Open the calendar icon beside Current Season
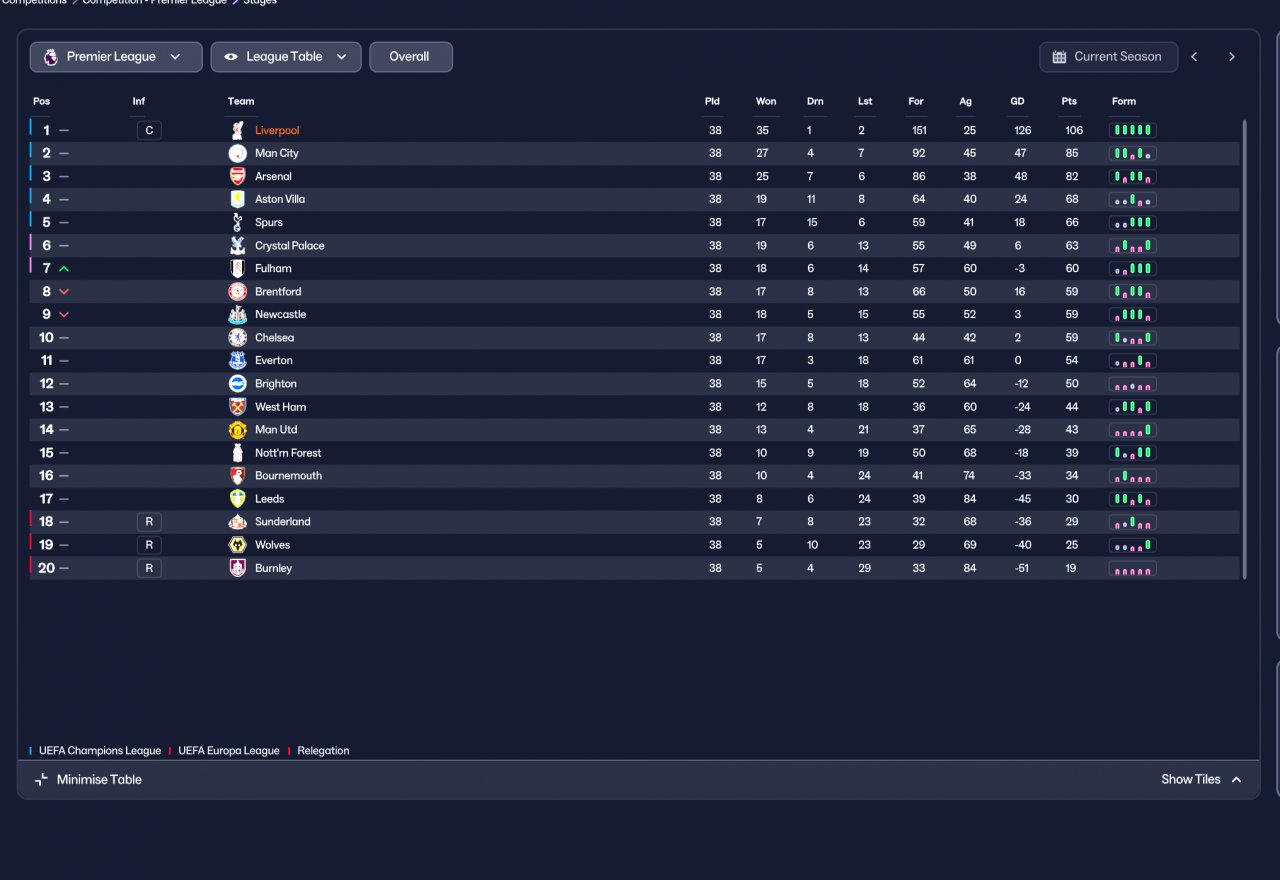 pos(1059,57)
